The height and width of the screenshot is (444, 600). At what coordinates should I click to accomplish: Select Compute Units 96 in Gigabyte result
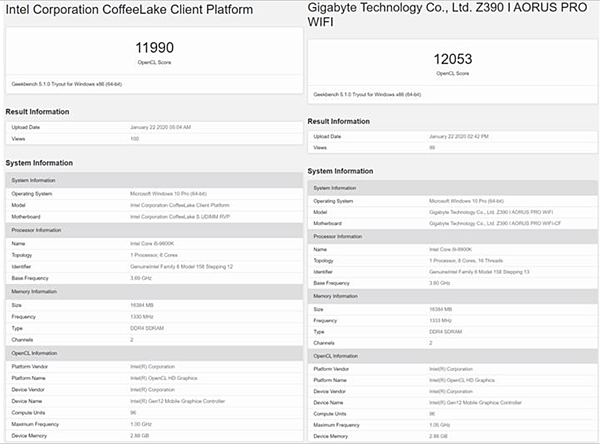click(x=432, y=414)
